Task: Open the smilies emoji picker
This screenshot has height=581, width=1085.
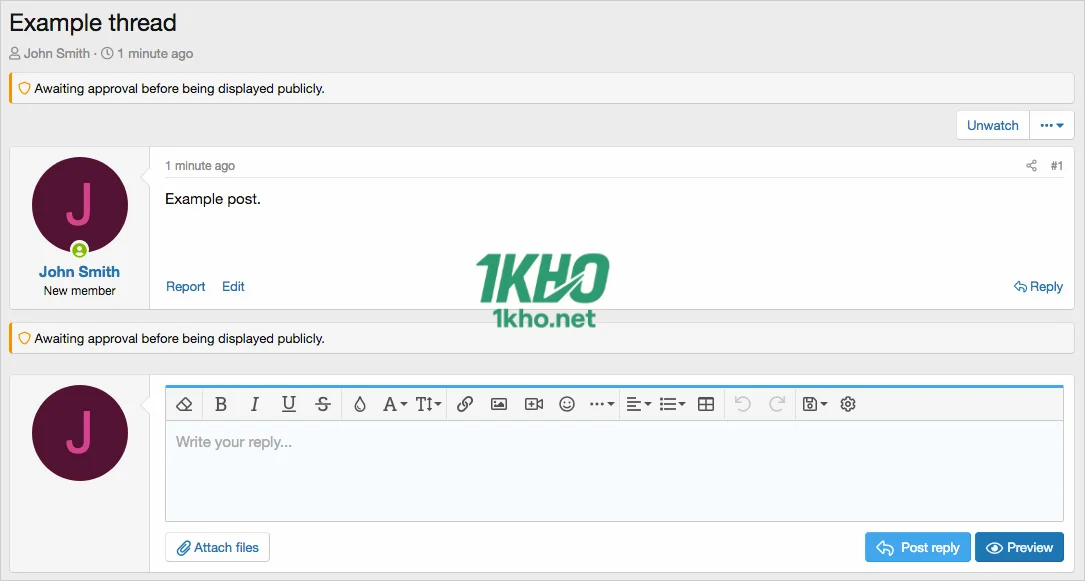Action: click(x=567, y=404)
